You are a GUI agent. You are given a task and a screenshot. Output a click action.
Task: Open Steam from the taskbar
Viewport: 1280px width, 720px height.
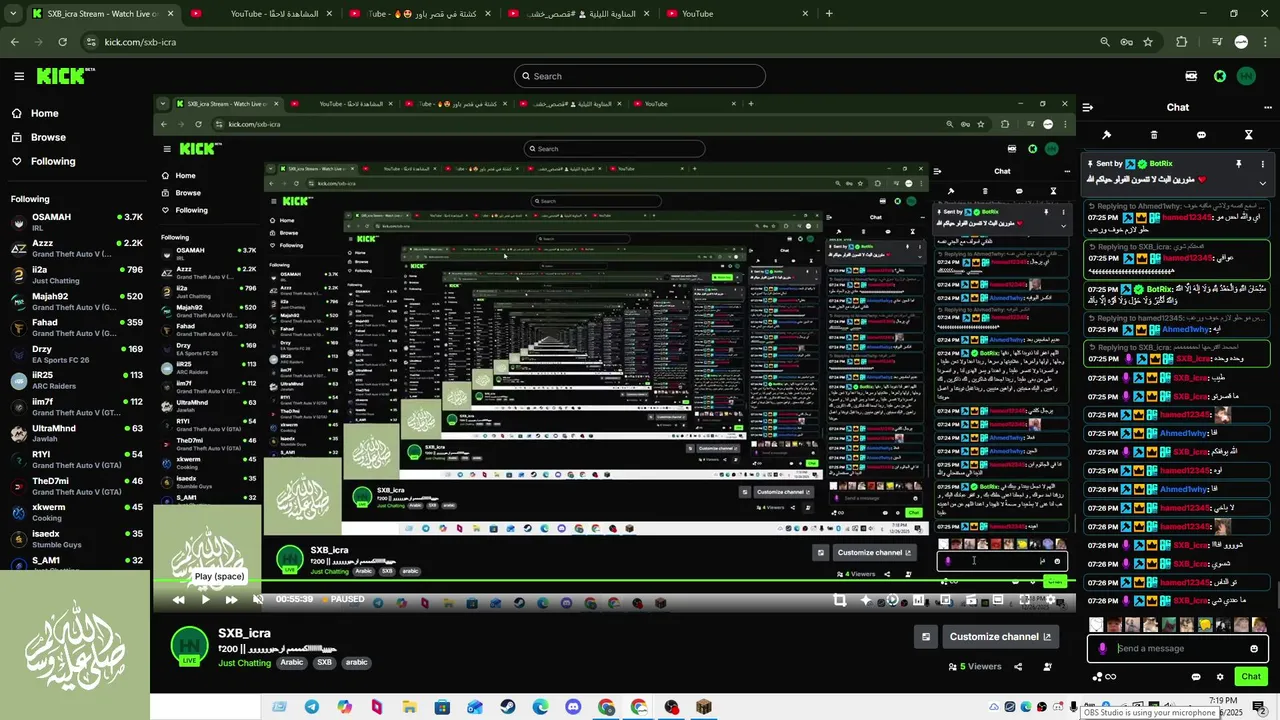508,707
